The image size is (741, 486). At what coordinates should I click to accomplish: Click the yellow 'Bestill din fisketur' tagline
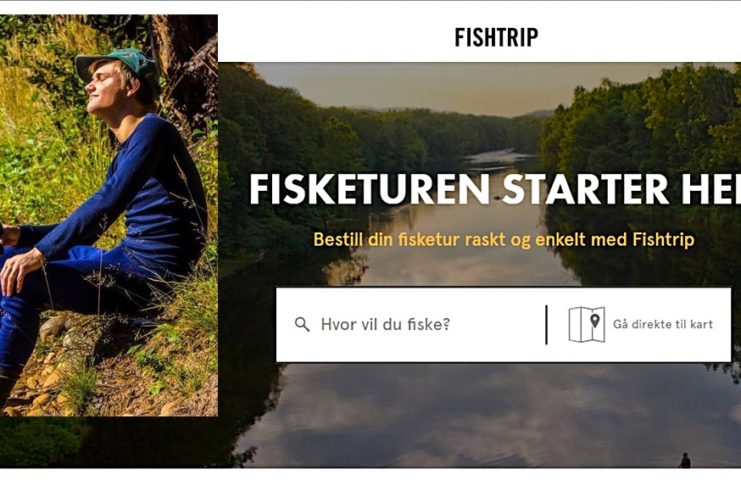504,239
